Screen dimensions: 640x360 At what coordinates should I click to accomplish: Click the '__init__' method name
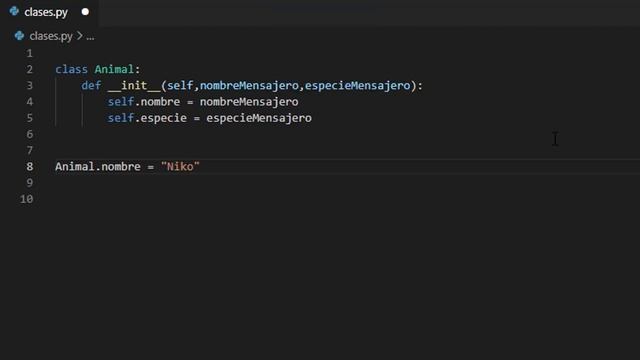134,86
